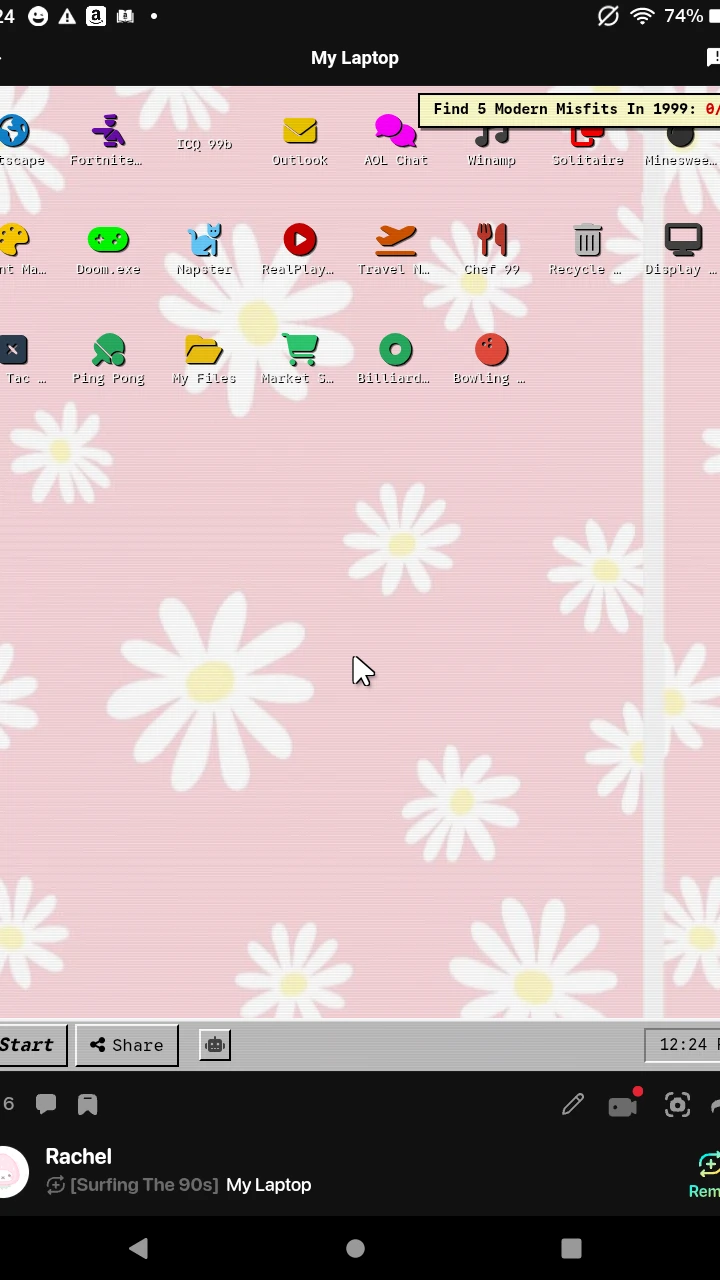Open Rachel's profile name

point(78,1157)
